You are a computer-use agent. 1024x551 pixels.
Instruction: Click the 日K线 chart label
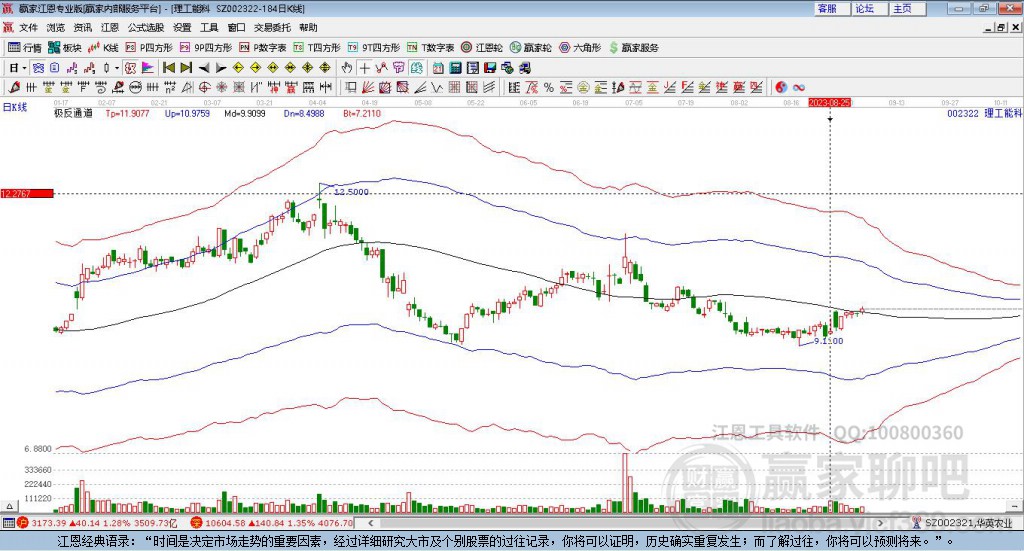[x=14, y=107]
